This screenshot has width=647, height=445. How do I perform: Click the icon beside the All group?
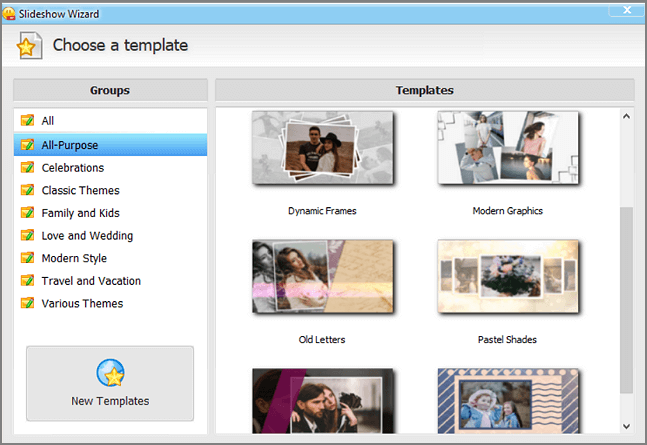pyautogui.click(x=28, y=120)
